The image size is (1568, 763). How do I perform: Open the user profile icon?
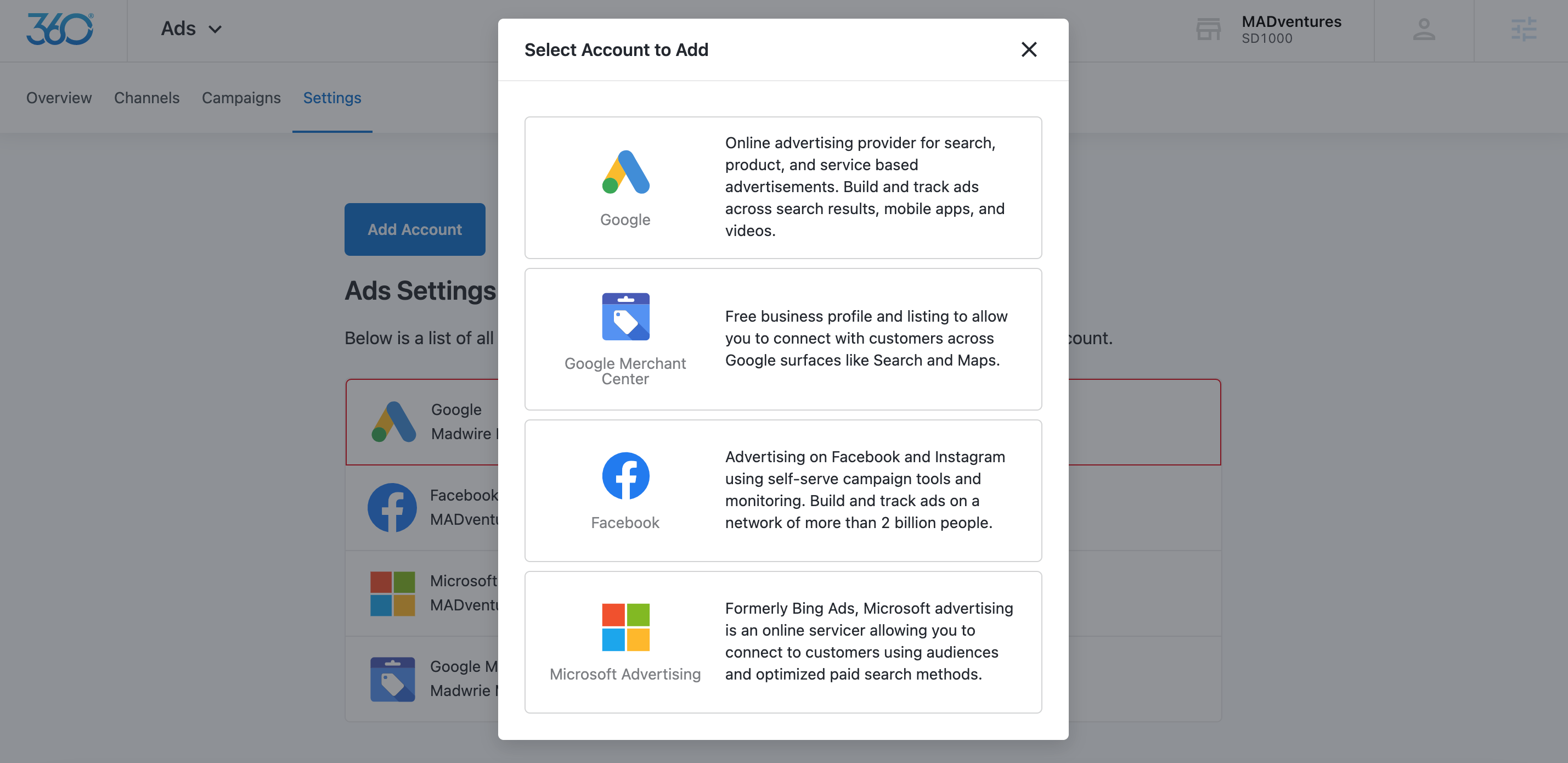coord(1423,30)
